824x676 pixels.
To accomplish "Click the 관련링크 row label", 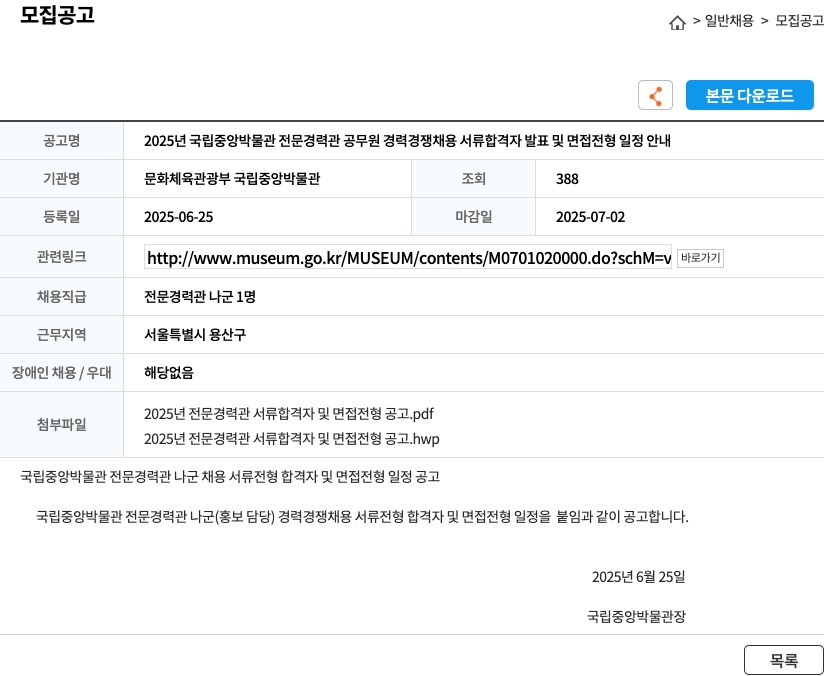I will [61, 257].
